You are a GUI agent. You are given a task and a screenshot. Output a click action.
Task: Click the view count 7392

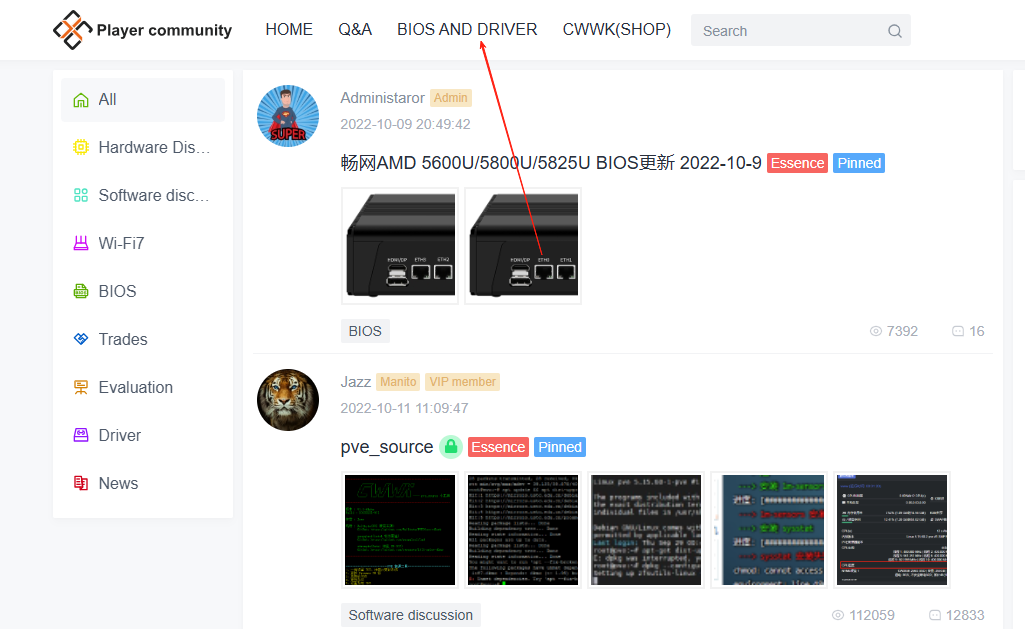pyautogui.click(x=902, y=332)
